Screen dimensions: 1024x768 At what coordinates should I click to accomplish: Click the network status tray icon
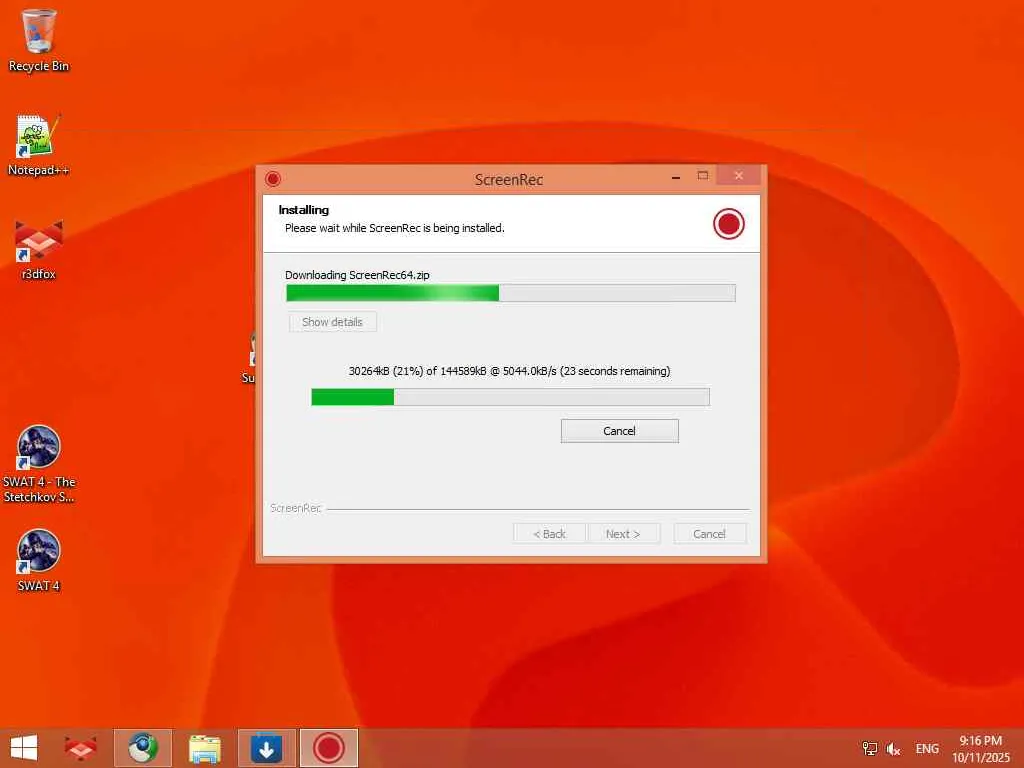click(x=870, y=748)
